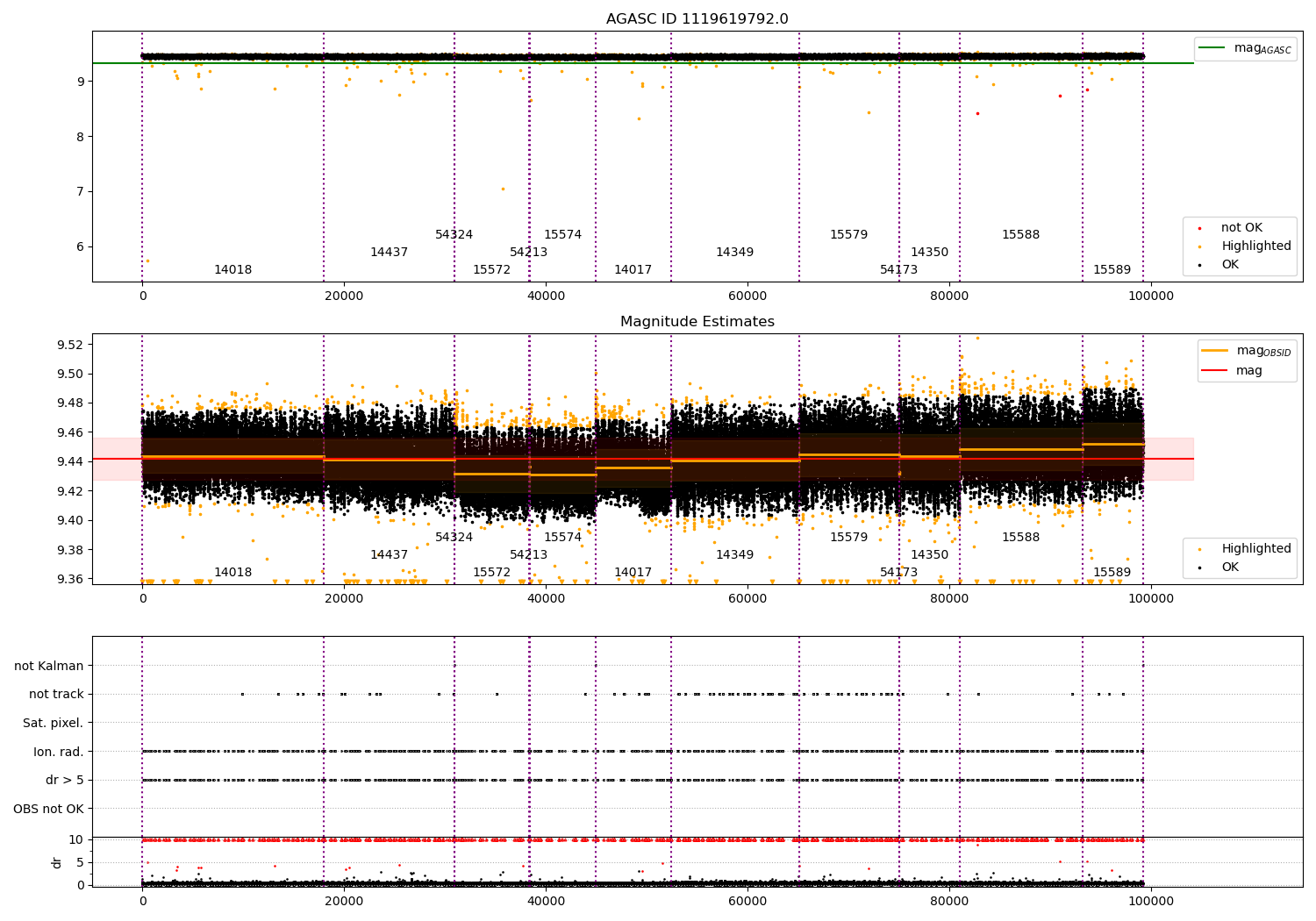Click OBSID label 15574 in top plot
The image size is (1316, 921).
point(562,235)
